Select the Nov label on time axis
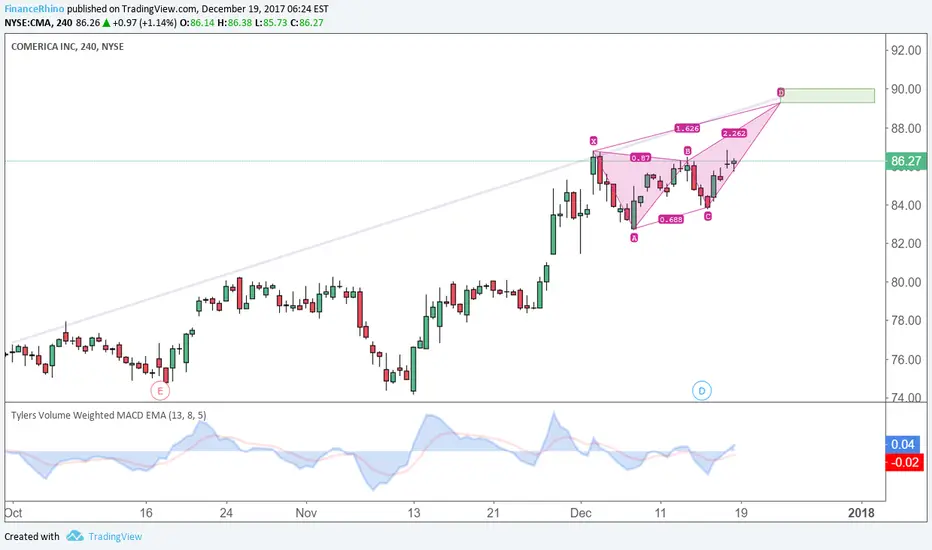 point(306,513)
